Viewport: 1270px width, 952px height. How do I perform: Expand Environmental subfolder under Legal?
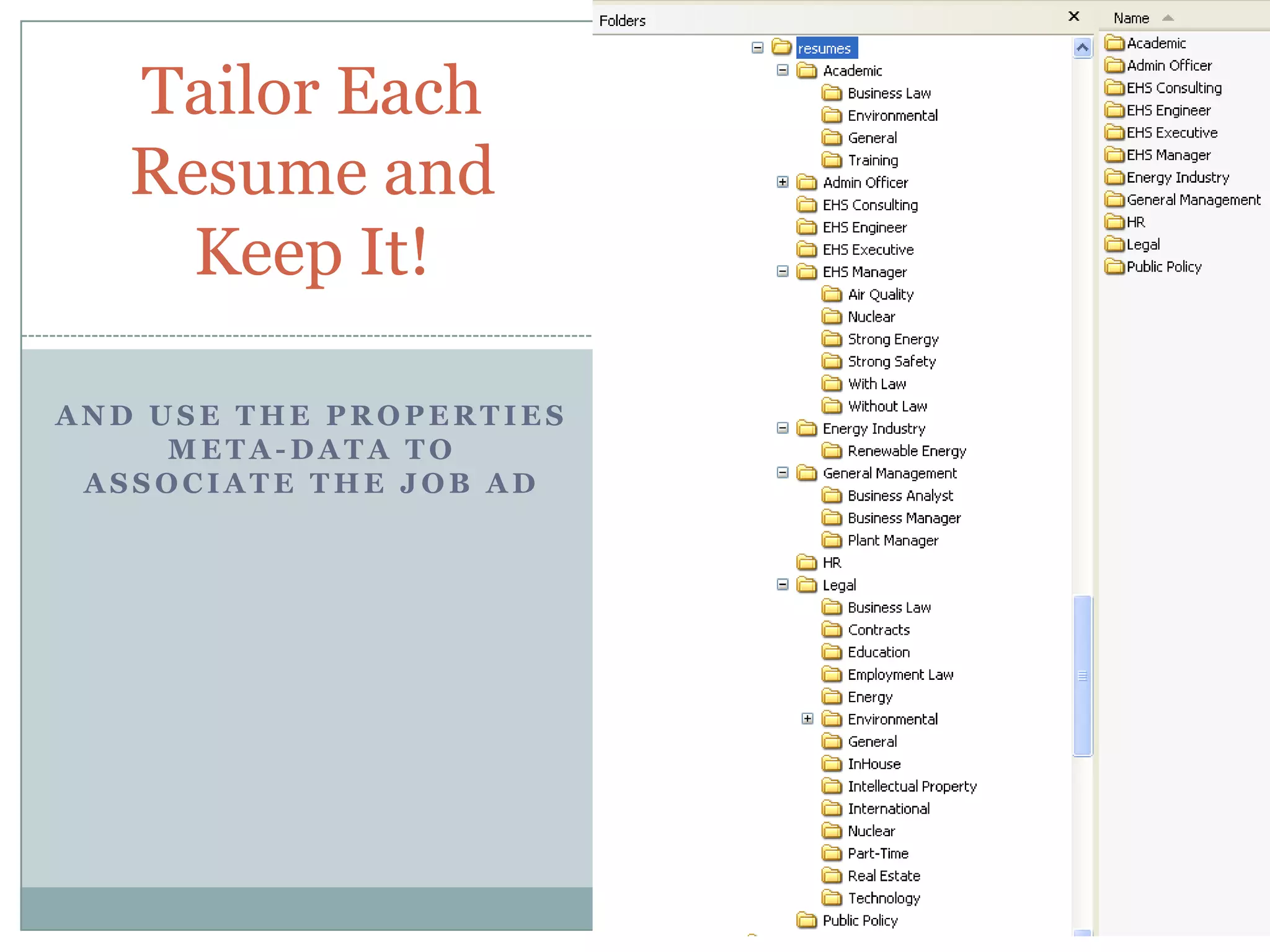tap(807, 719)
